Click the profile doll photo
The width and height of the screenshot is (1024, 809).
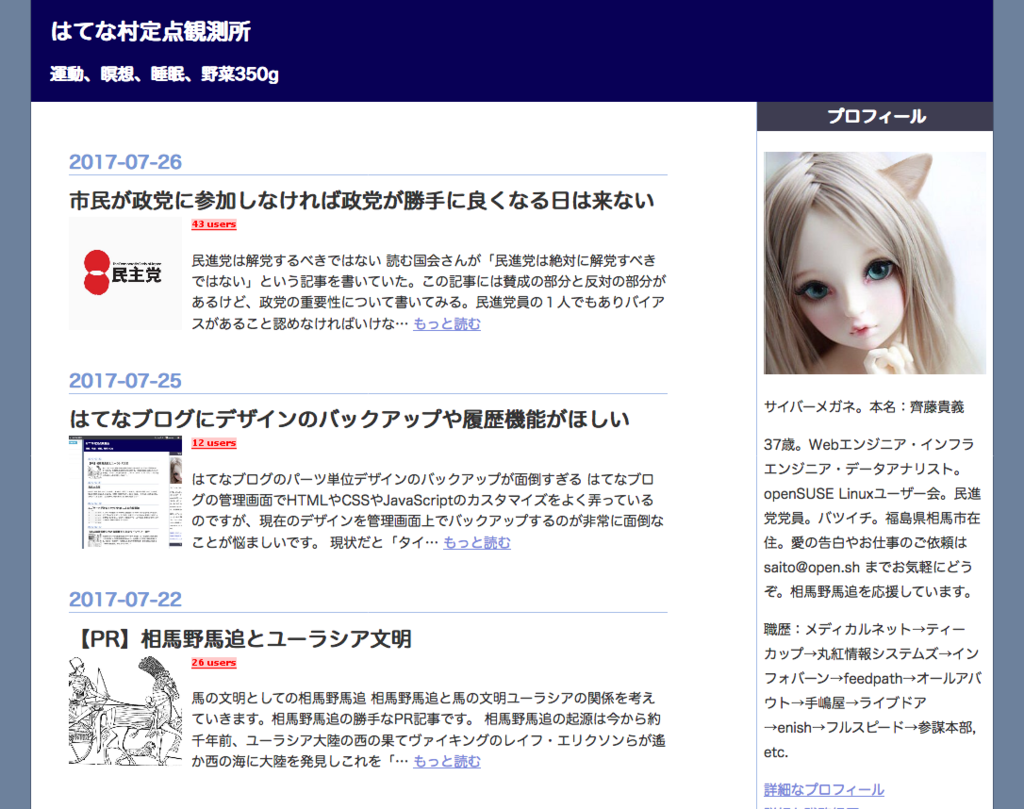click(x=874, y=262)
